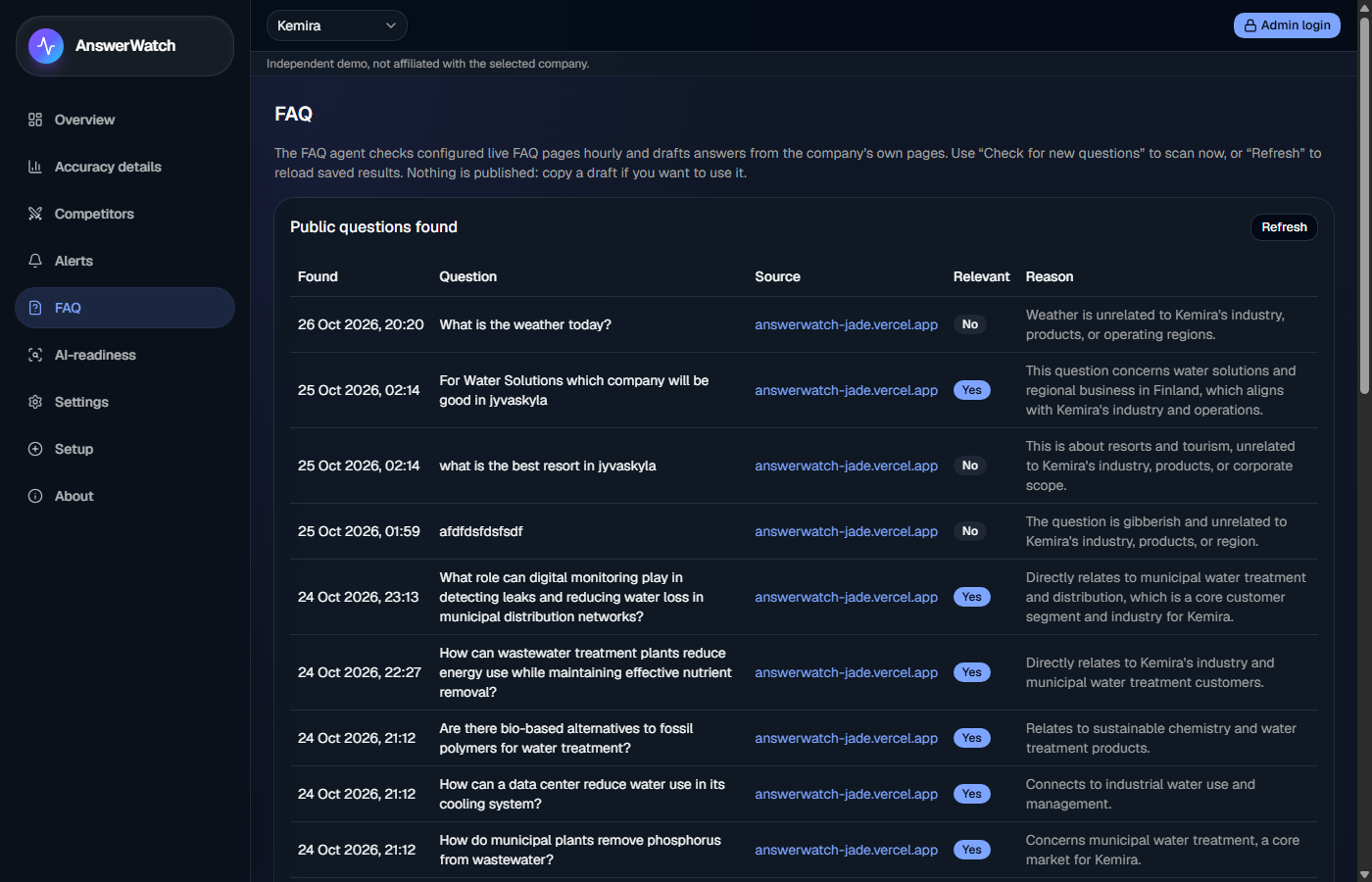Click the 'No' badge in weather row
The height and width of the screenshot is (882, 1372).
point(970,324)
